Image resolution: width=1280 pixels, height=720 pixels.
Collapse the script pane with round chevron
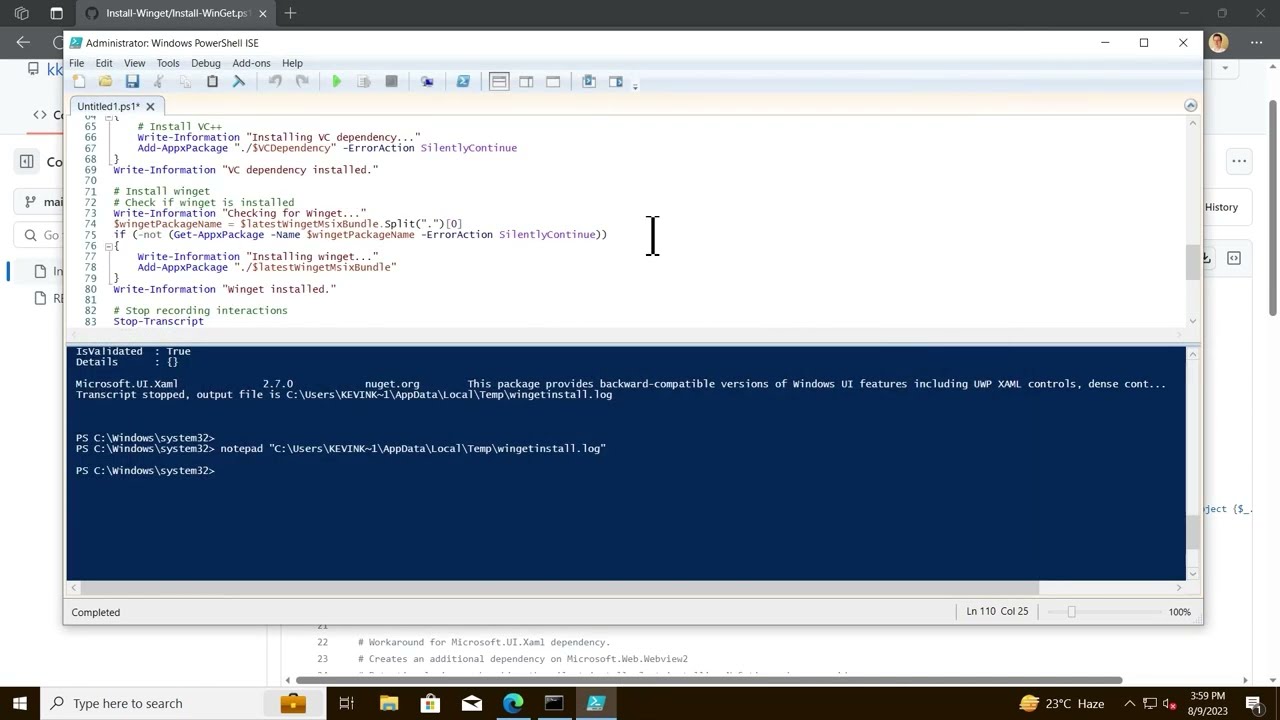(x=1190, y=105)
